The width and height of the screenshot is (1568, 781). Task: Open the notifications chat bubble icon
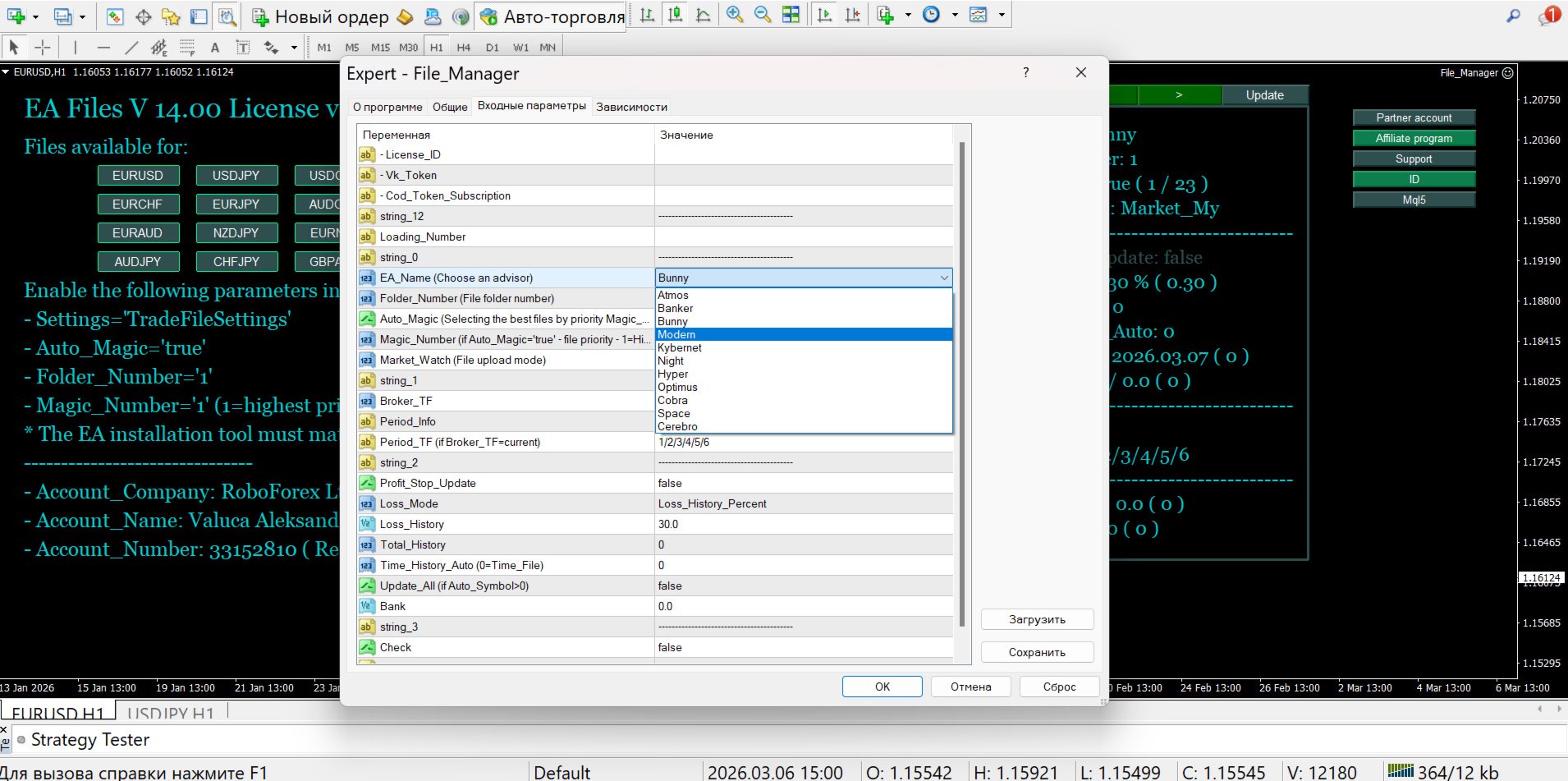pyautogui.click(x=1547, y=16)
